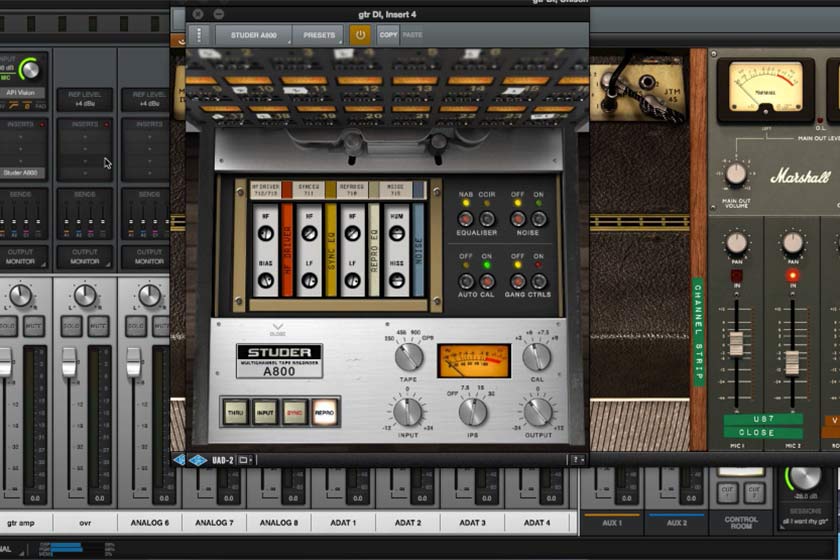840x560 pixels.
Task: Set GANG CTRLS to OFF
Action: pyautogui.click(x=518, y=281)
